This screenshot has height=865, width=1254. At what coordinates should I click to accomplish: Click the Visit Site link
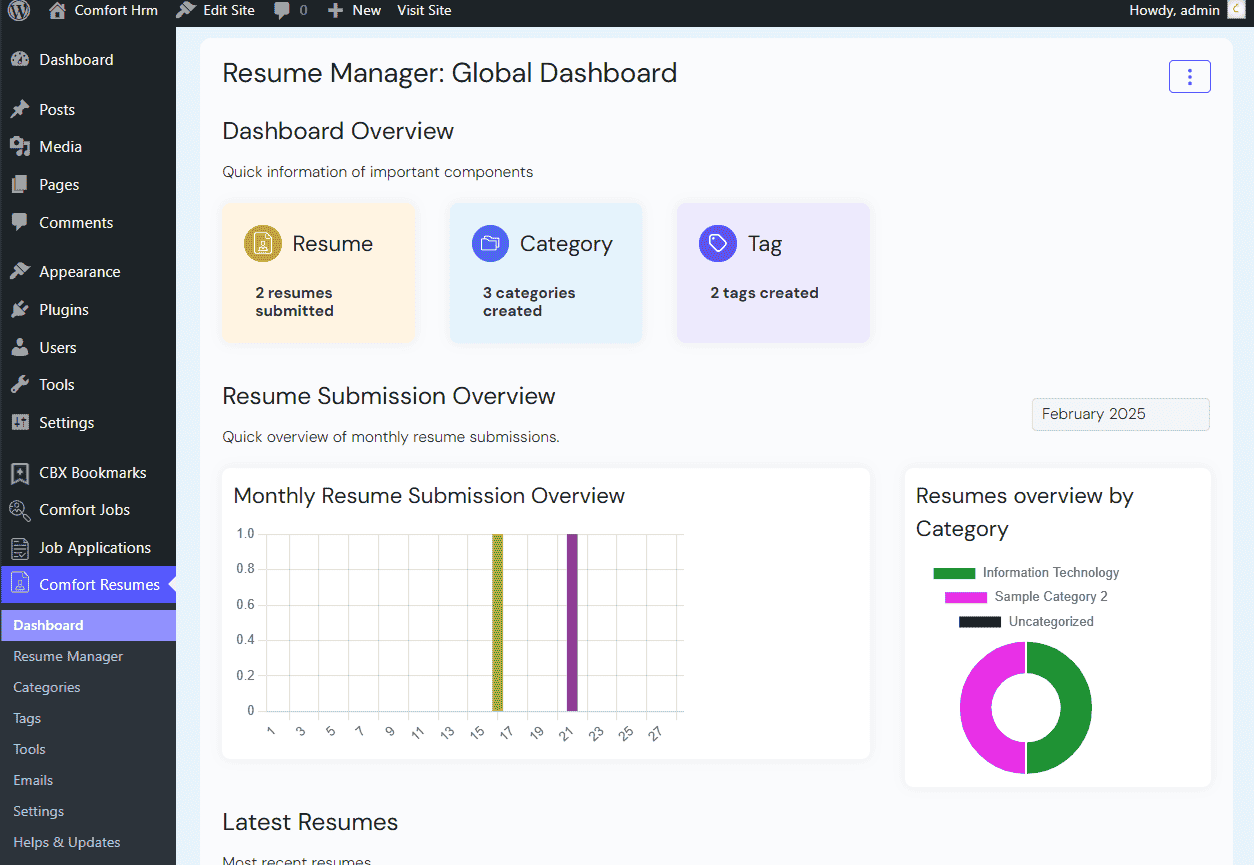click(424, 11)
